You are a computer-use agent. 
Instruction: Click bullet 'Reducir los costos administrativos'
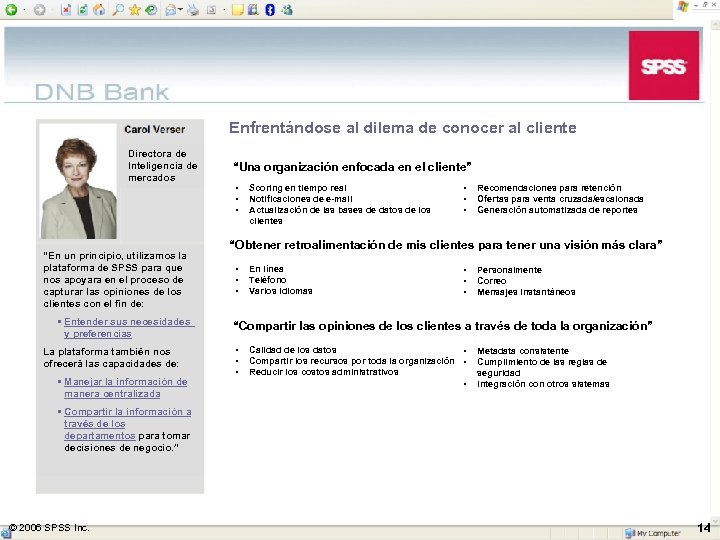tap(324, 372)
